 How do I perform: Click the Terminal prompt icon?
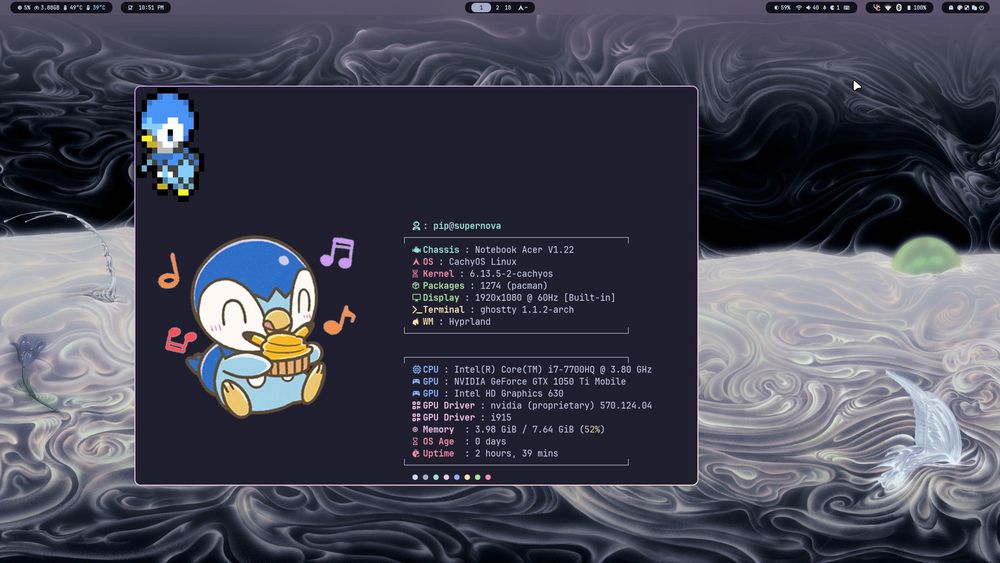[x=416, y=310]
